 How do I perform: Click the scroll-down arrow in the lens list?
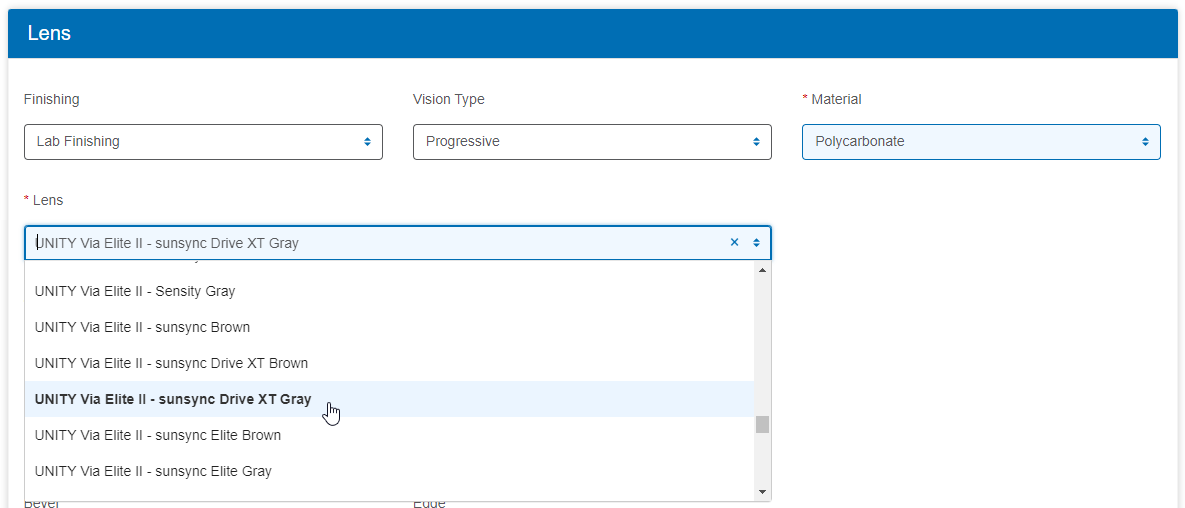[762, 491]
